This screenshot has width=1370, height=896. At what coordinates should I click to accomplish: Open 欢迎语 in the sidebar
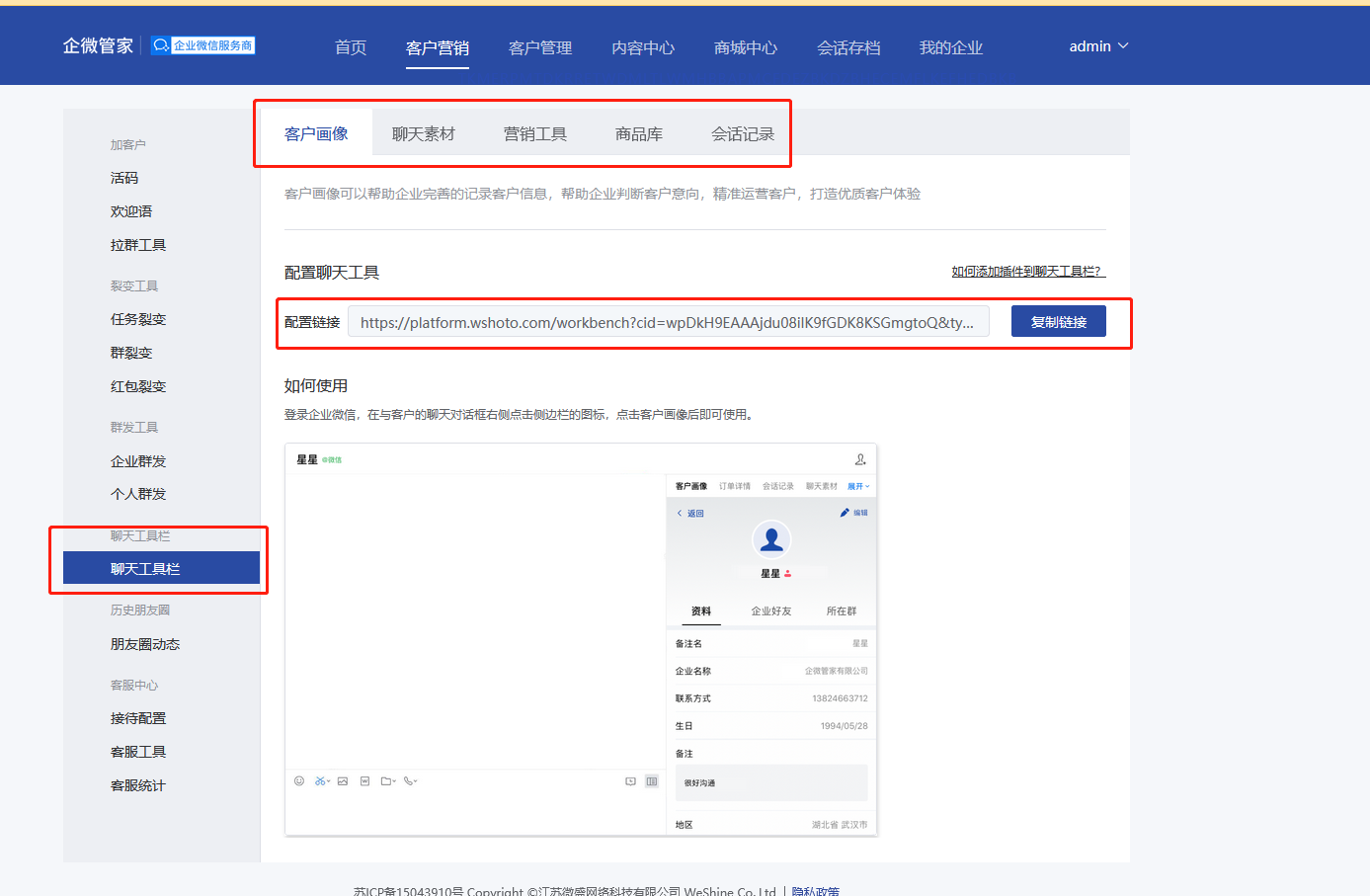click(131, 211)
